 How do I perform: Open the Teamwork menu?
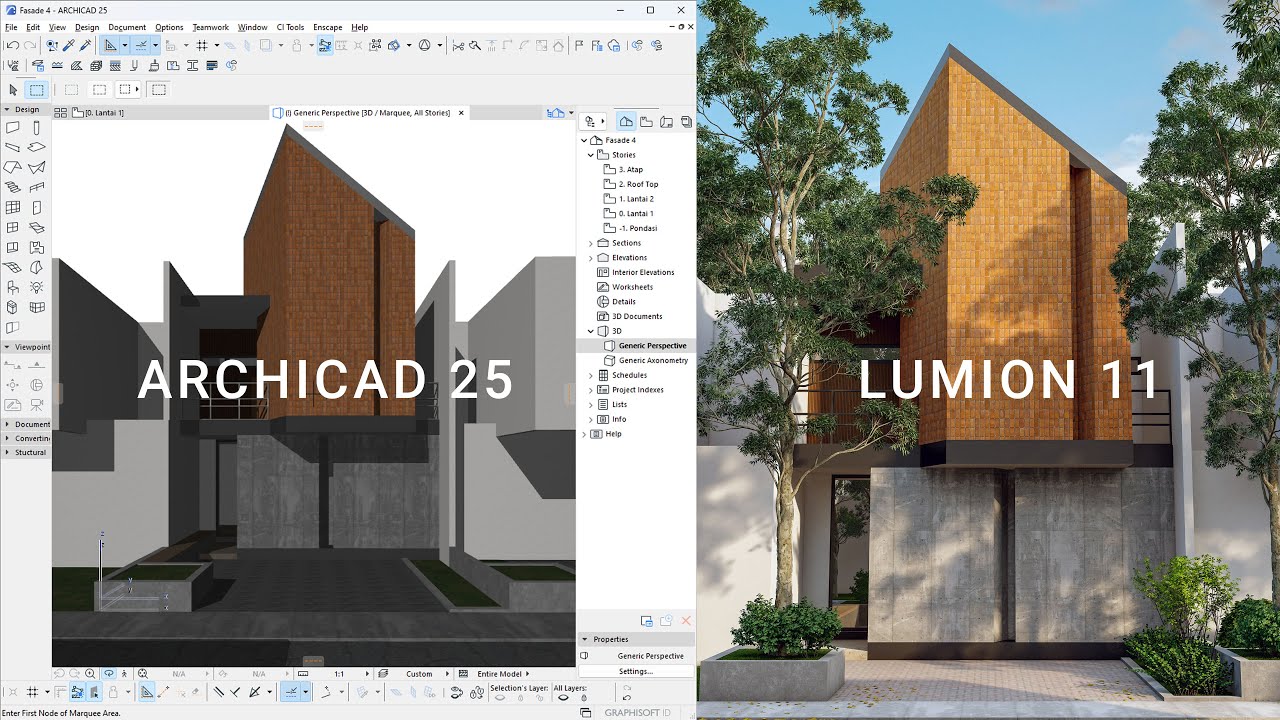[211, 27]
